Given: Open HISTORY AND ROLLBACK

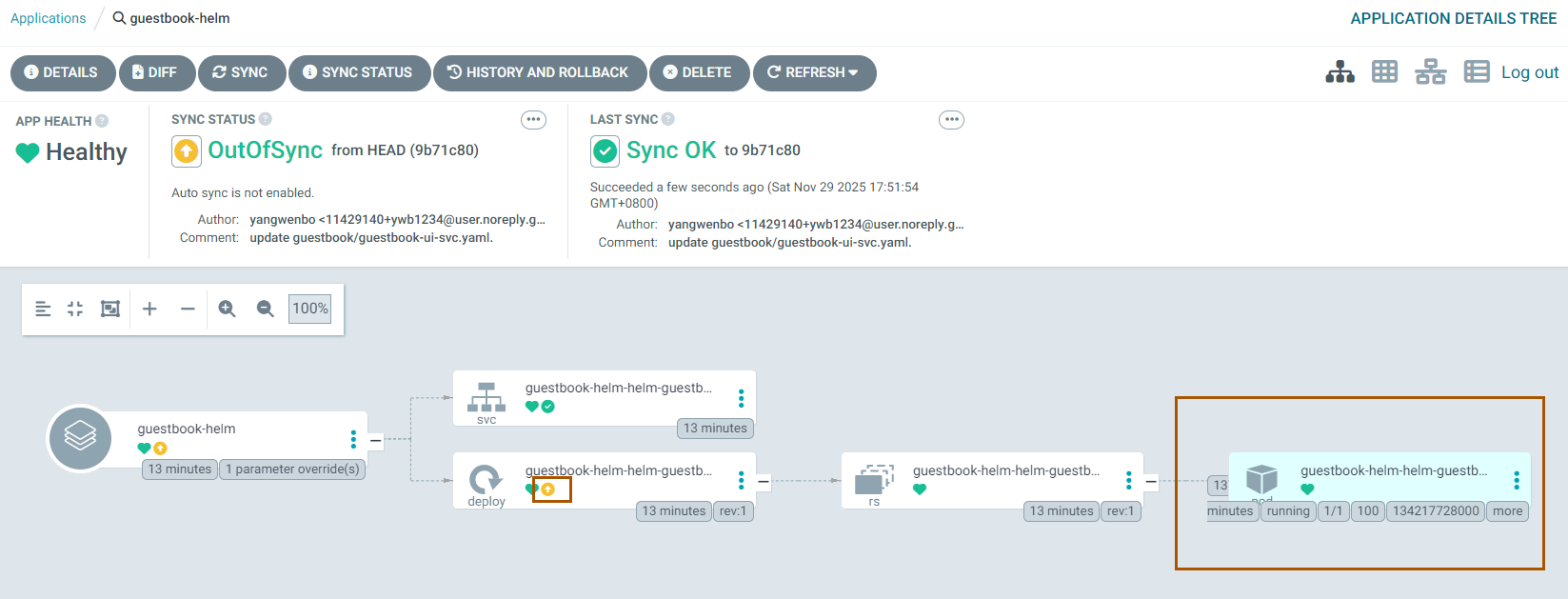Looking at the screenshot, I should click(539, 72).
